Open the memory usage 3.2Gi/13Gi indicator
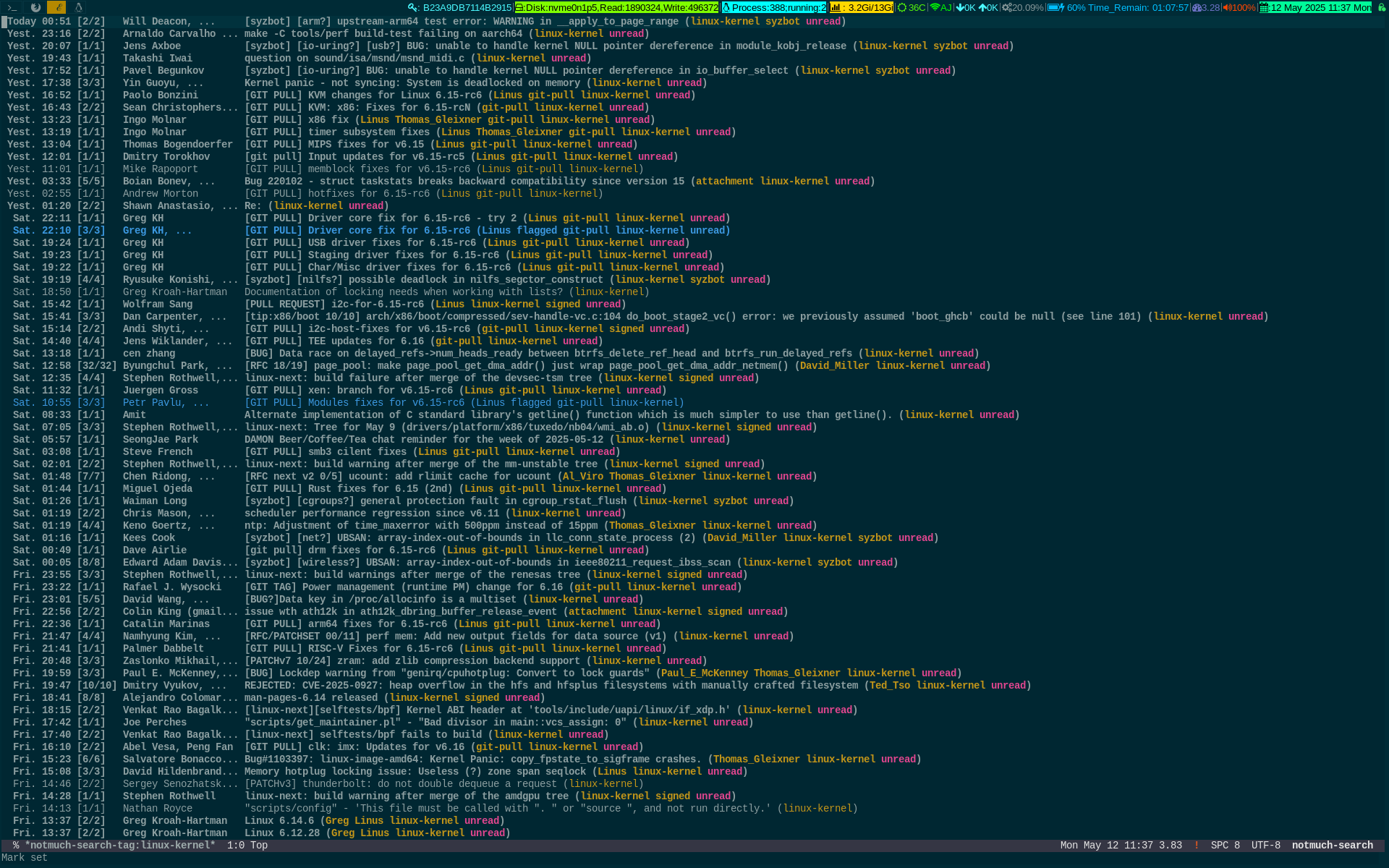Viewport: 1389px width, 868px height. [861, 7]
